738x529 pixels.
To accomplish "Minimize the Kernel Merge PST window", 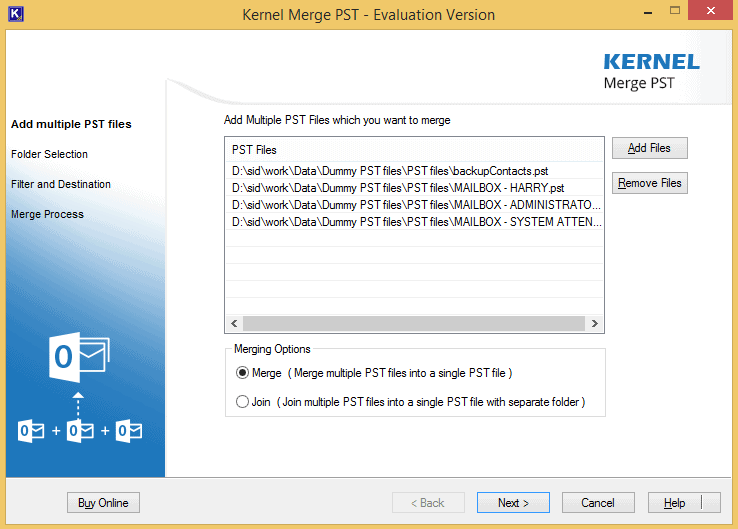I will [x=648, y=11].
